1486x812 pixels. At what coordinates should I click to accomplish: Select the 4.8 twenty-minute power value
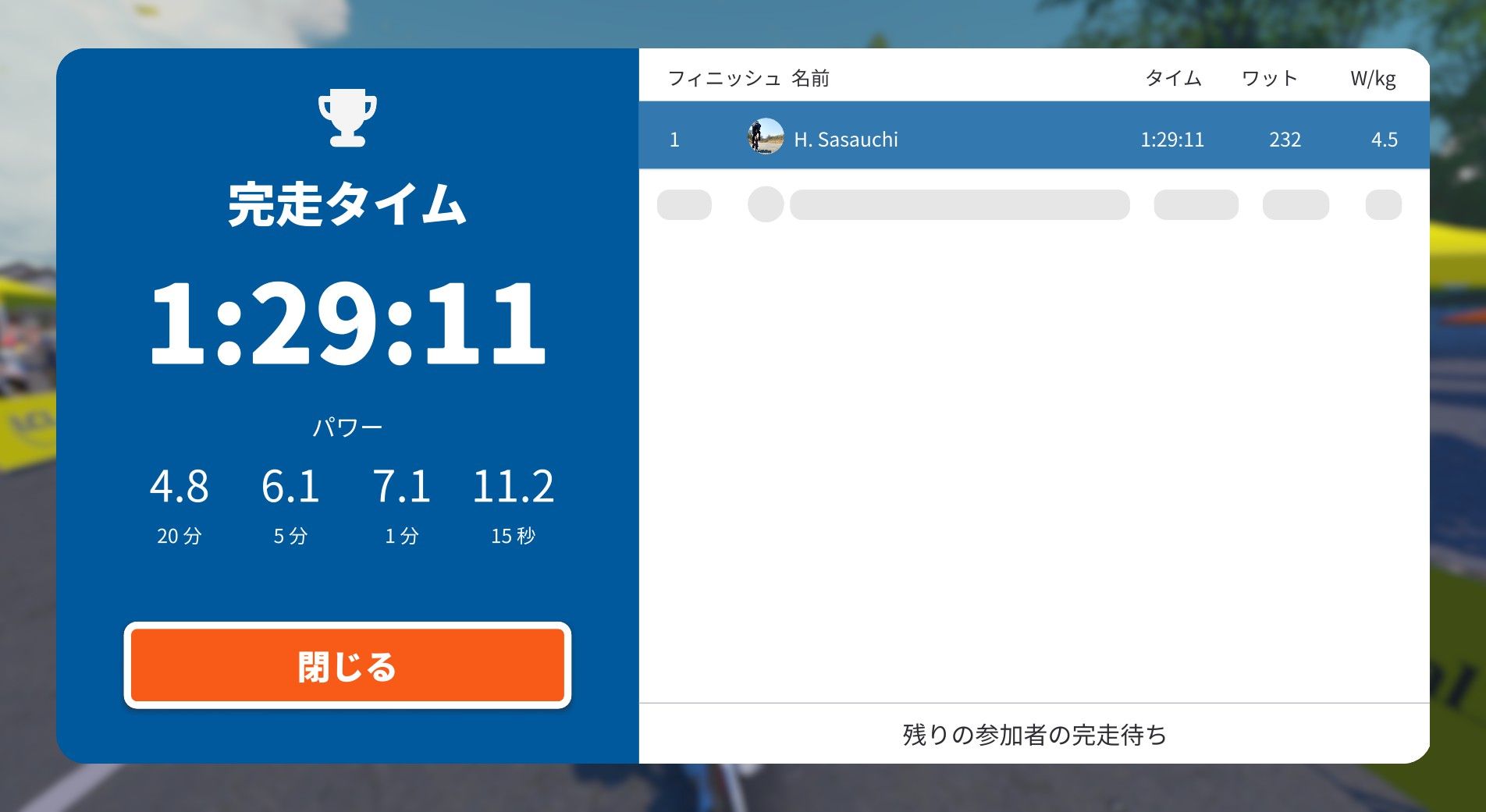[x=180, y=486]
